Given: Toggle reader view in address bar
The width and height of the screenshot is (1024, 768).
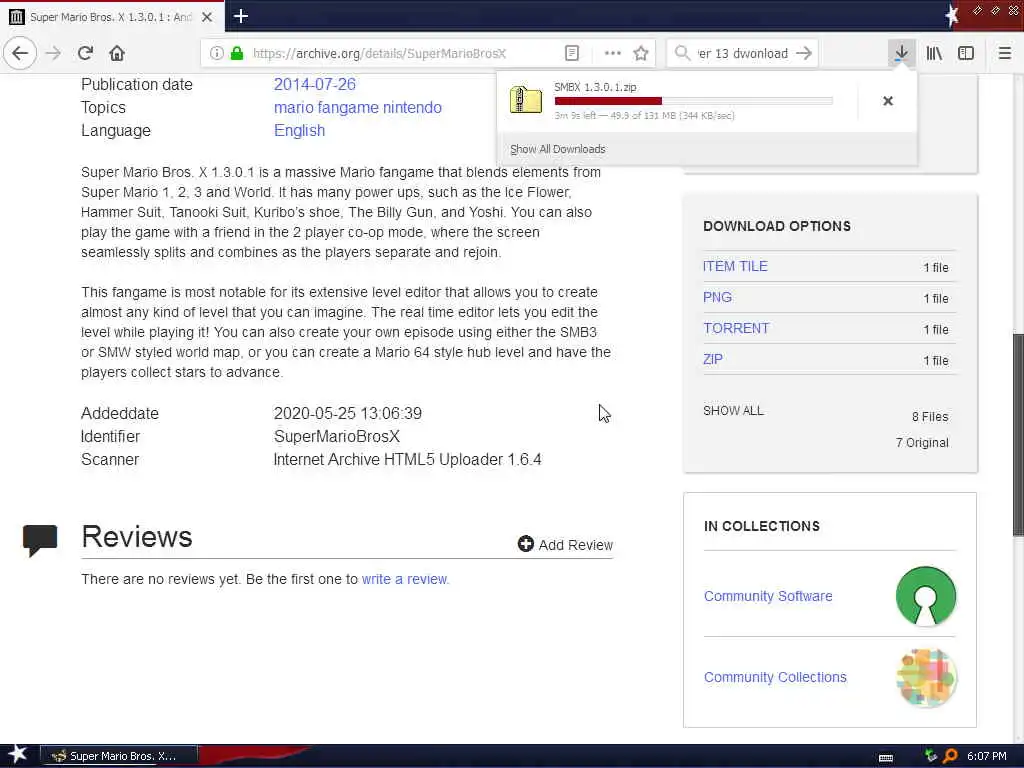Looking at the screenshot, I should (571, 53).
